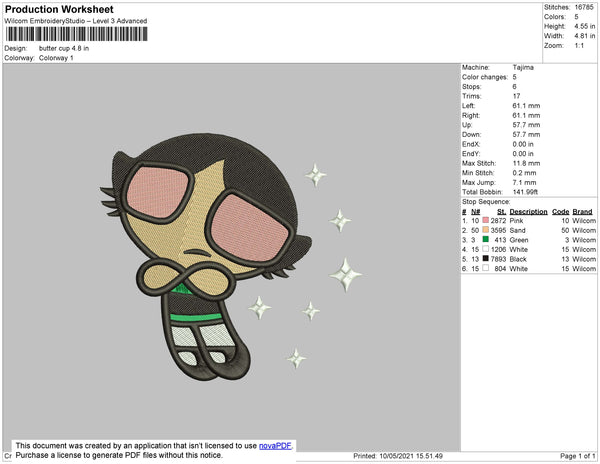Click the 'Left:' label
The width and height of the screenshot is (600, 464).
(x=468, y=106)
